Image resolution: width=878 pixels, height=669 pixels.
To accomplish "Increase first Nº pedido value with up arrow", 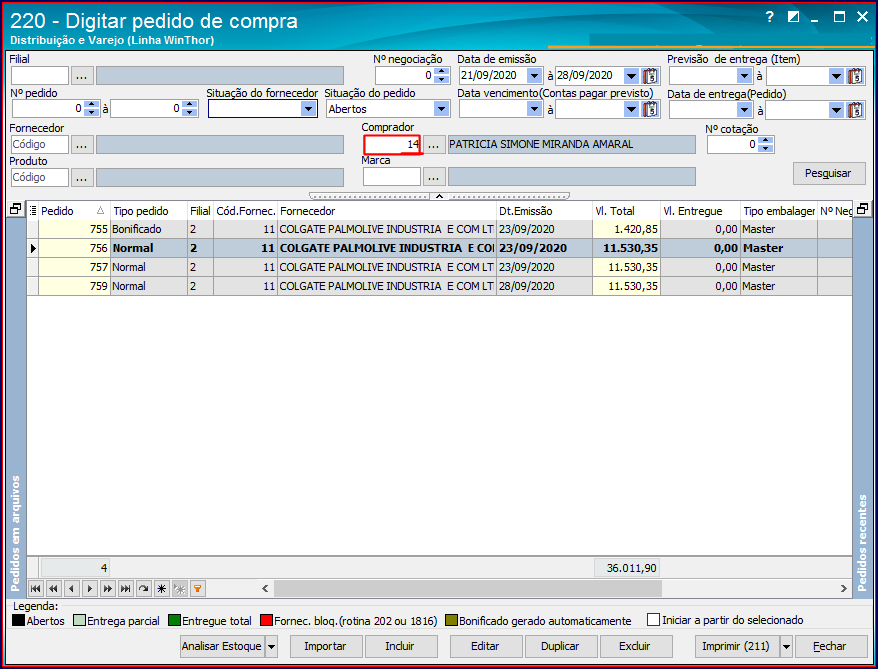I will [x=92, y=105].
